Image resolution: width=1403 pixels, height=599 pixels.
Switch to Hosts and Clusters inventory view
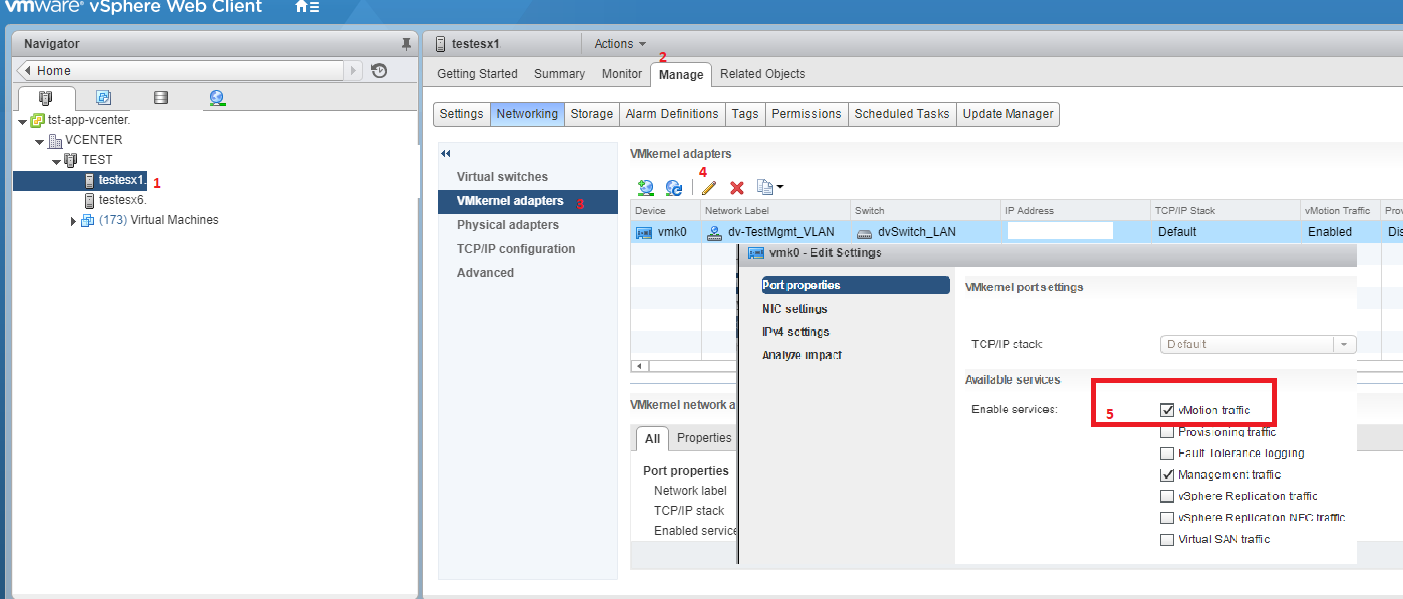(46, 98)
